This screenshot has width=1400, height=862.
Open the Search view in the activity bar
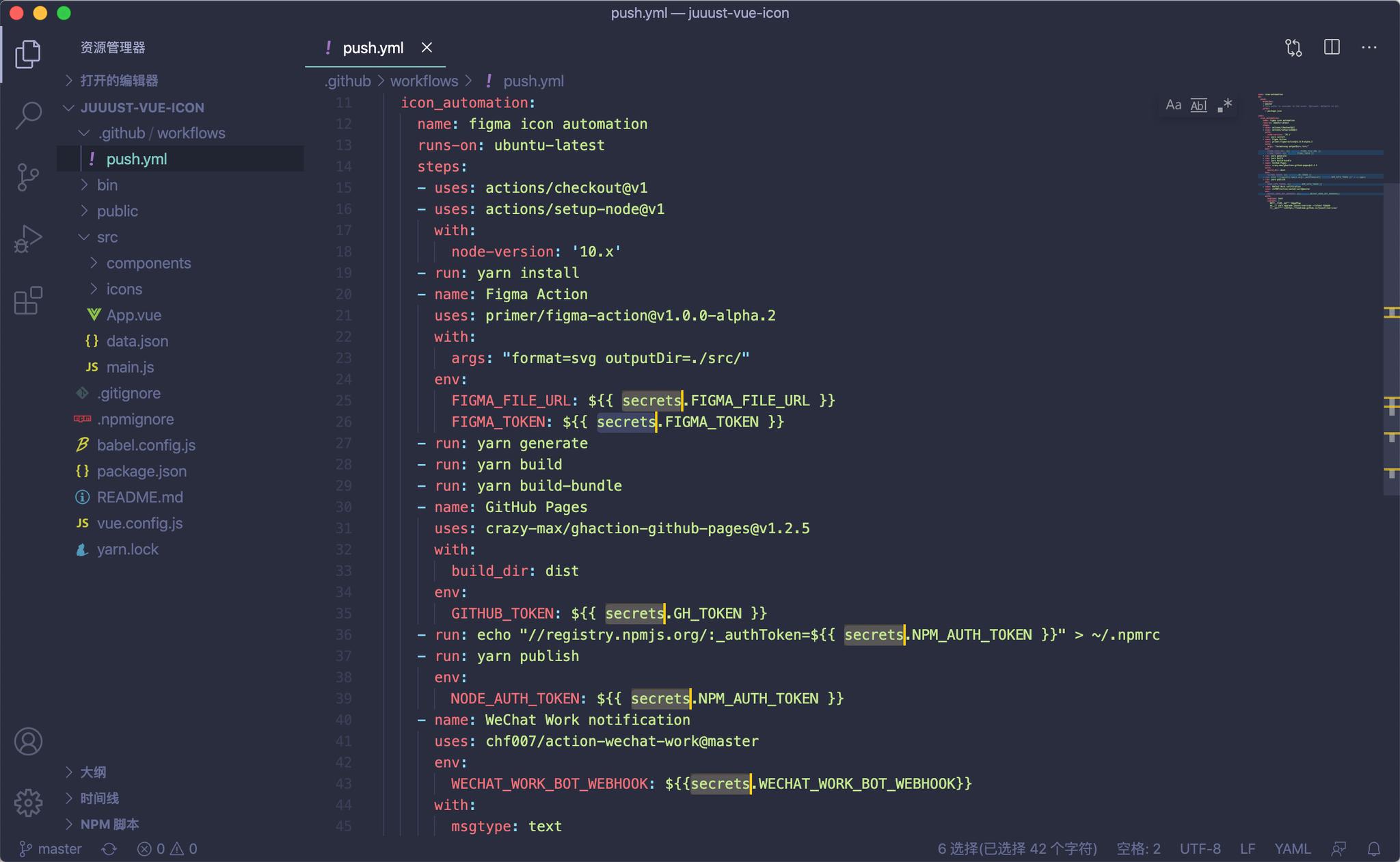[28, 115]
